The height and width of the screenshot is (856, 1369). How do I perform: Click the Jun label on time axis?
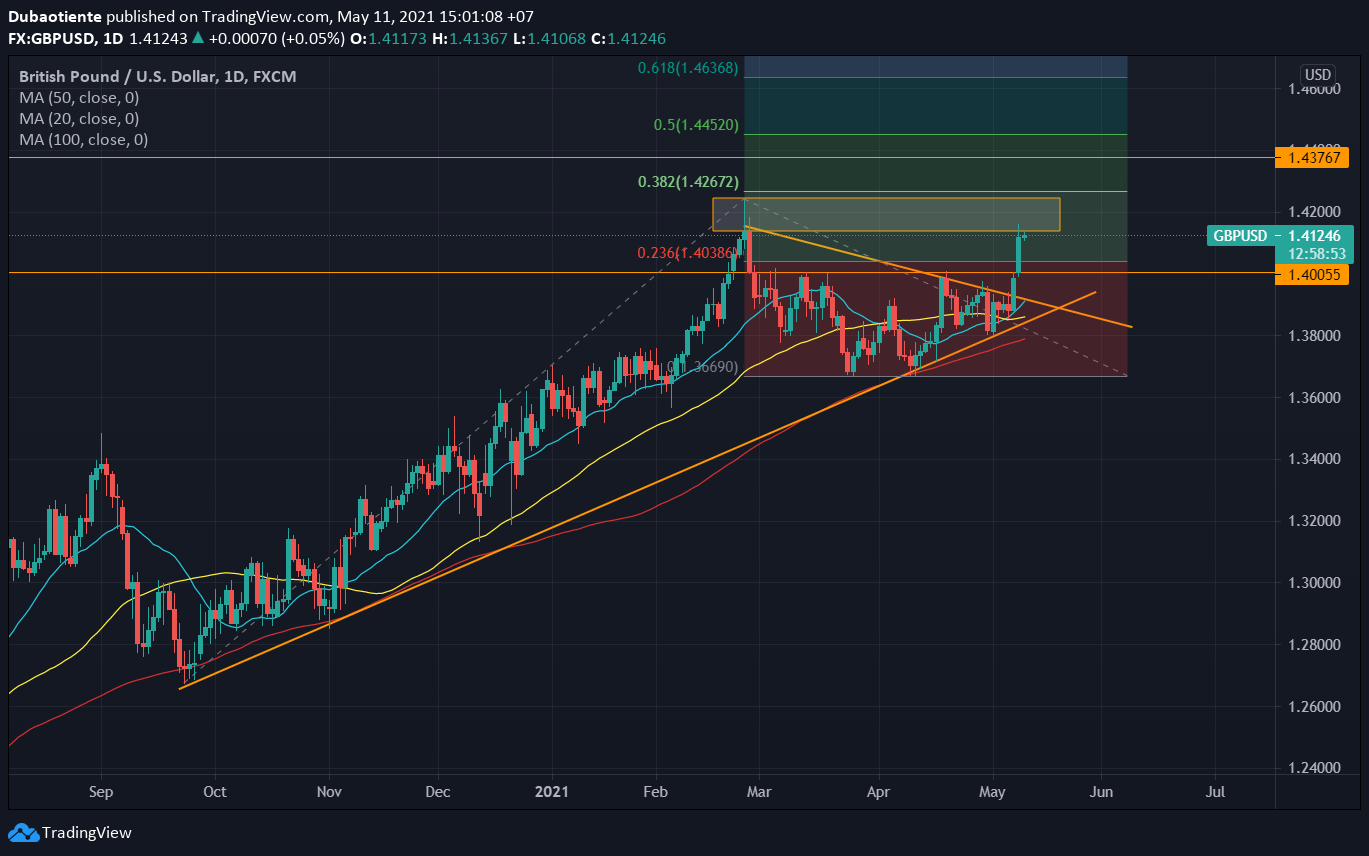click(1101, 792)
